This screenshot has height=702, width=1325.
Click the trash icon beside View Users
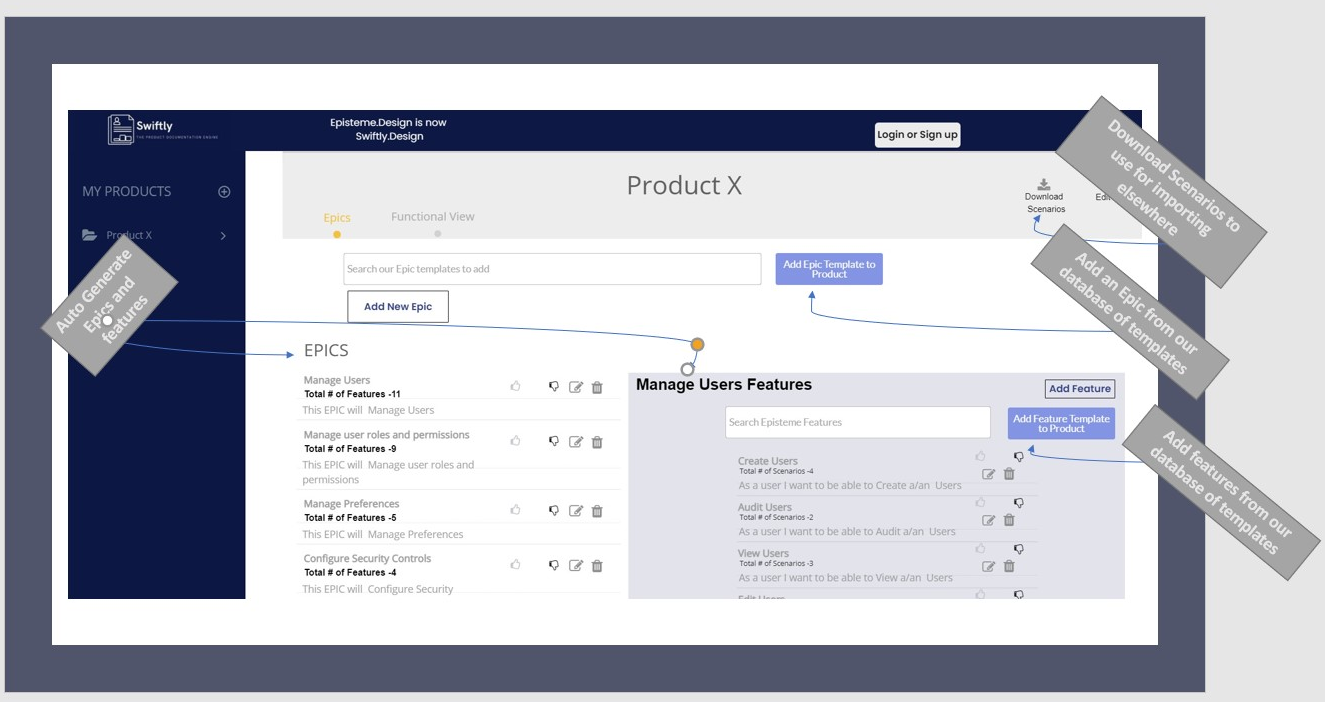1010,565
